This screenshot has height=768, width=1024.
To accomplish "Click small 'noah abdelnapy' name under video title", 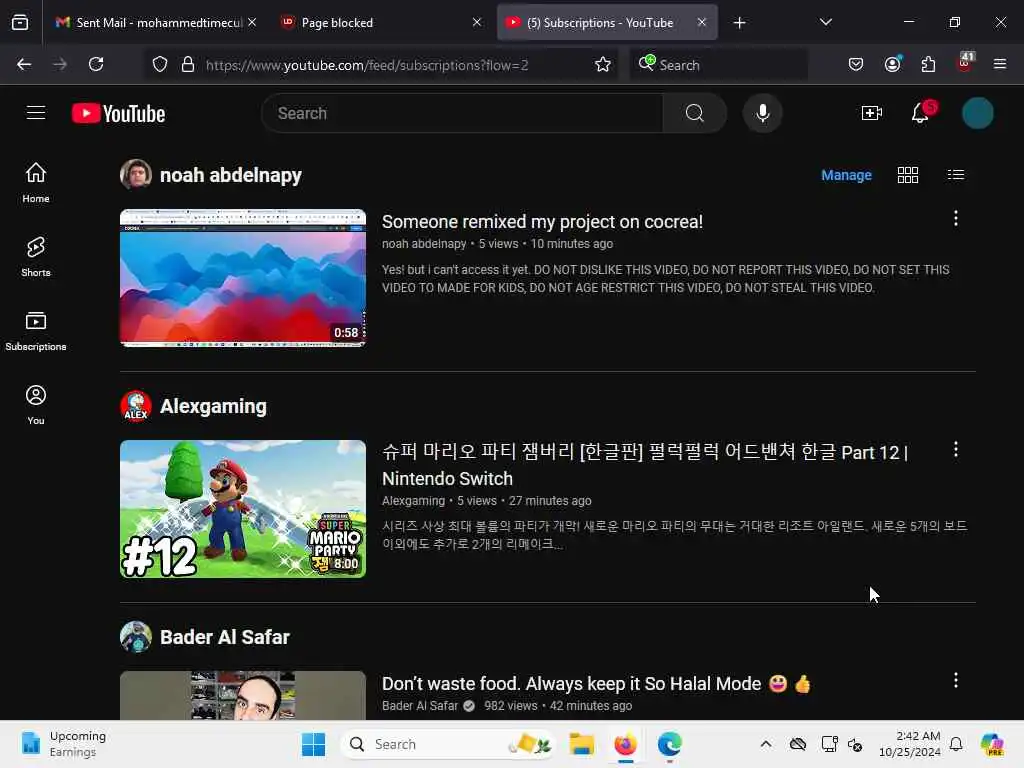I will point(424,244).
